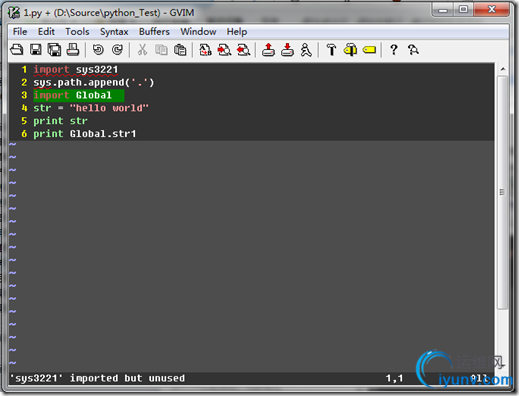Click the Save All files icon

[54, 50]
